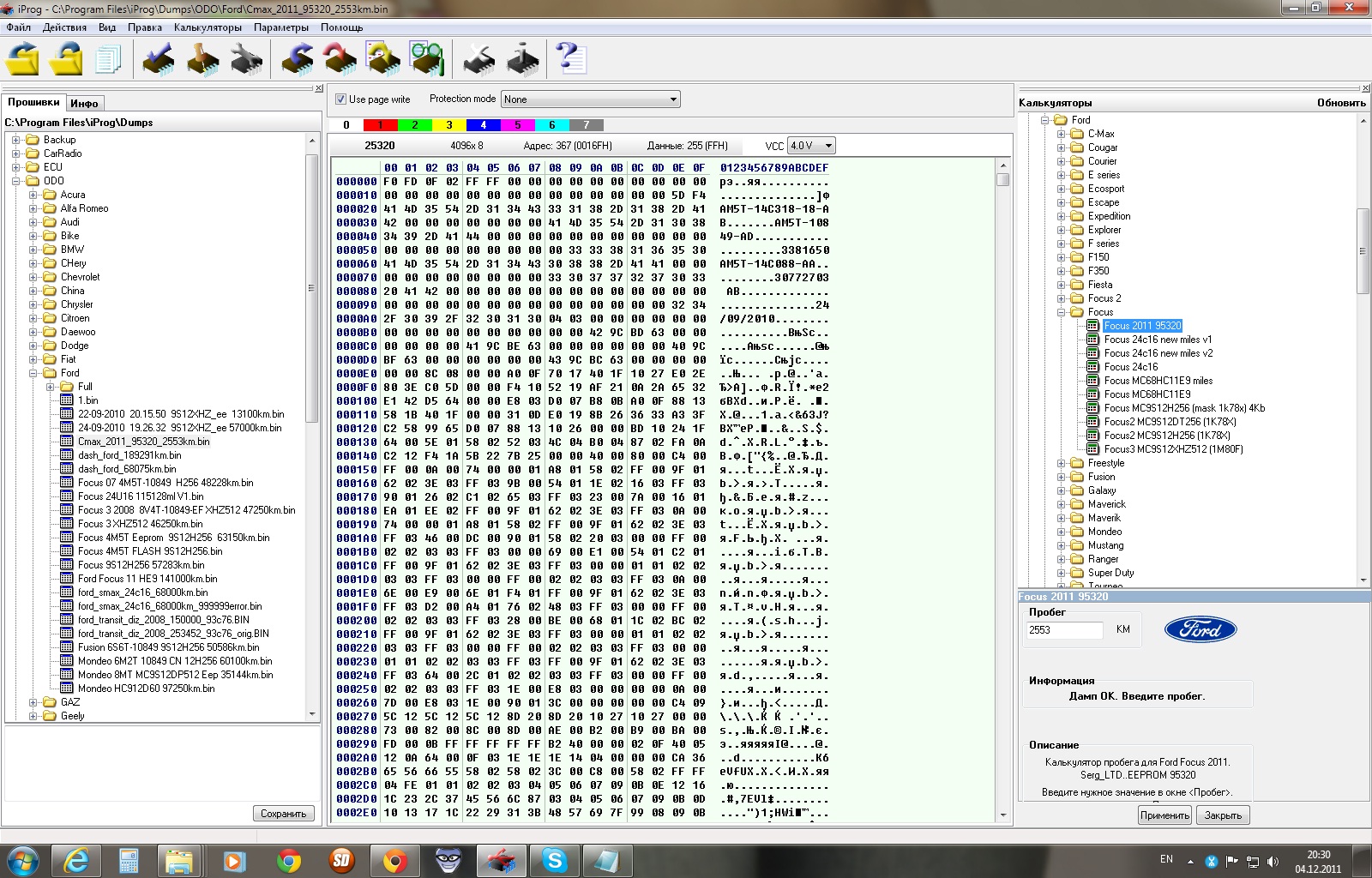The width and height of the screenshot is (1372, 878).
Task: Click the Windows Start button
Action: point(22,860)
